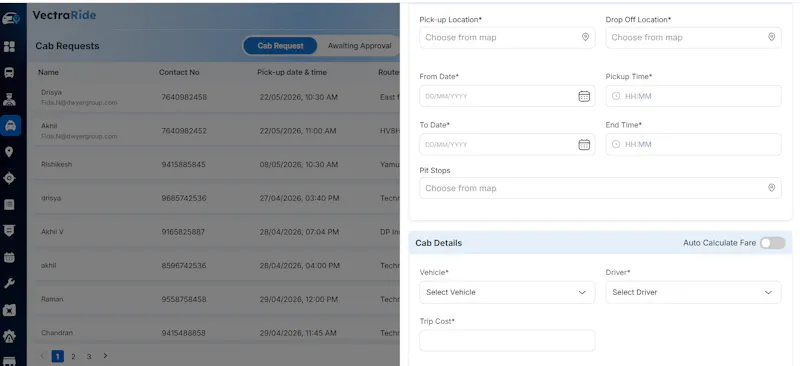Click pick-up time 08/05/2026, 10:30 AM
The height and width of the screenshot is (366, 800).
click(x=299, y=164)
